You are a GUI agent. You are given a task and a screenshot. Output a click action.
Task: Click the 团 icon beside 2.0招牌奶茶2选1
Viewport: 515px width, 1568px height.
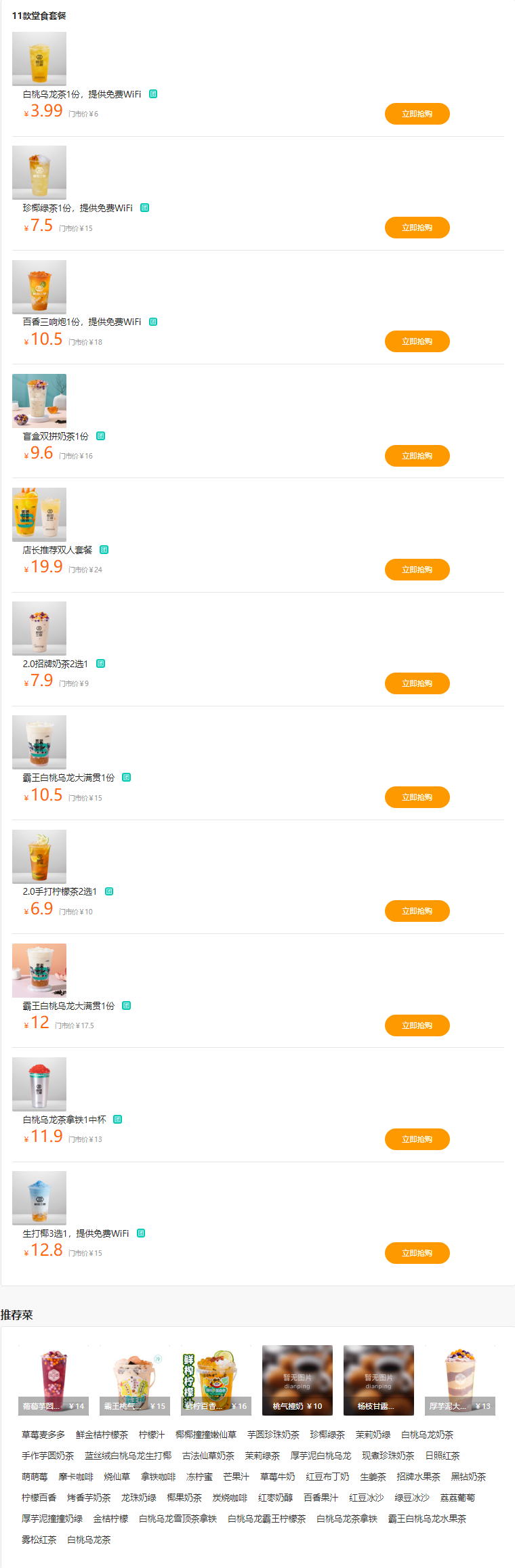pyautogui.click(x=100, y=664)
